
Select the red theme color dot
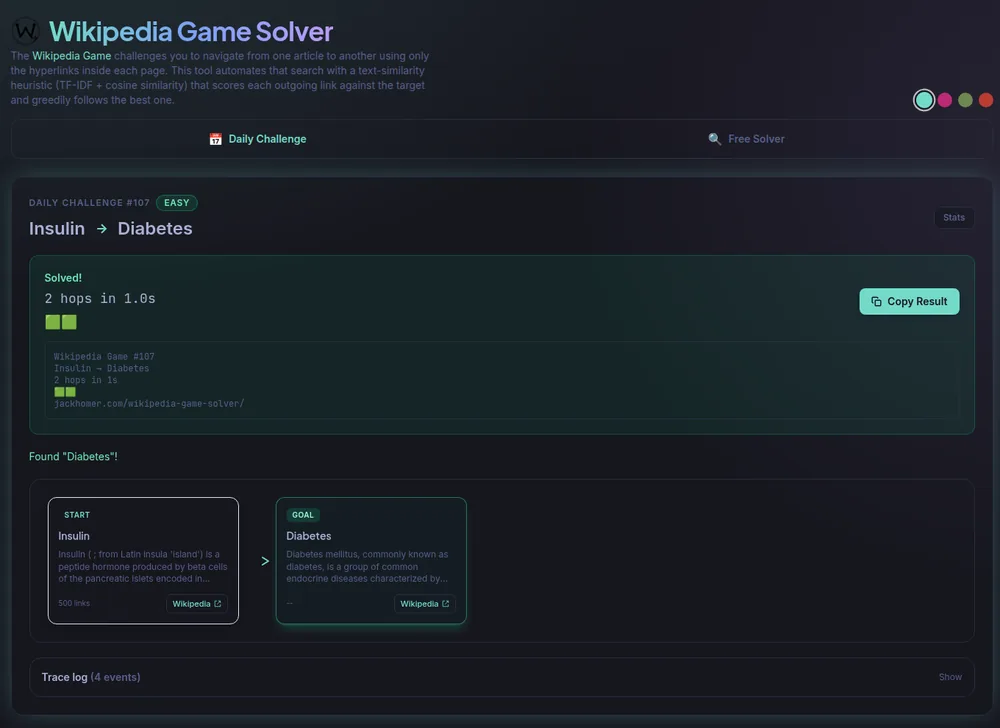coord(985,100)
